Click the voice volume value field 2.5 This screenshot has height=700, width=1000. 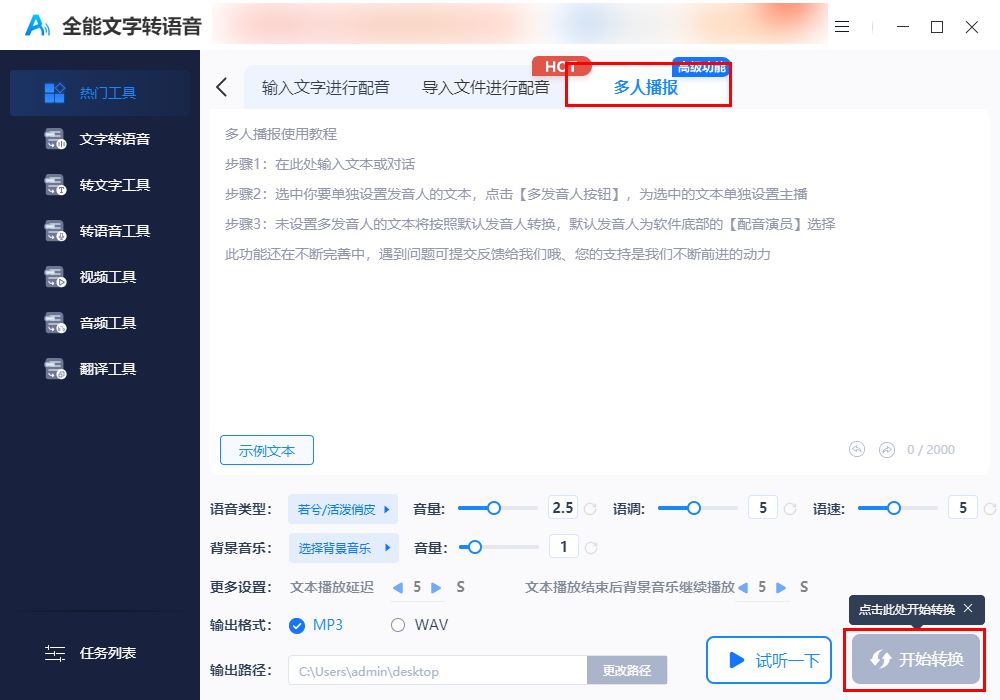562,507
